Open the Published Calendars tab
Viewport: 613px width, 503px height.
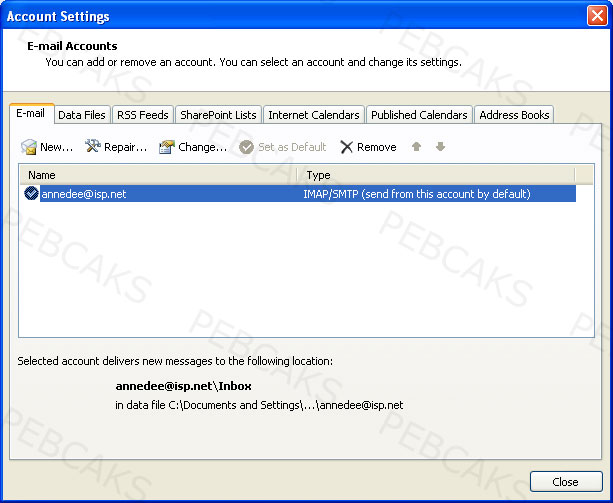[419, 115]
